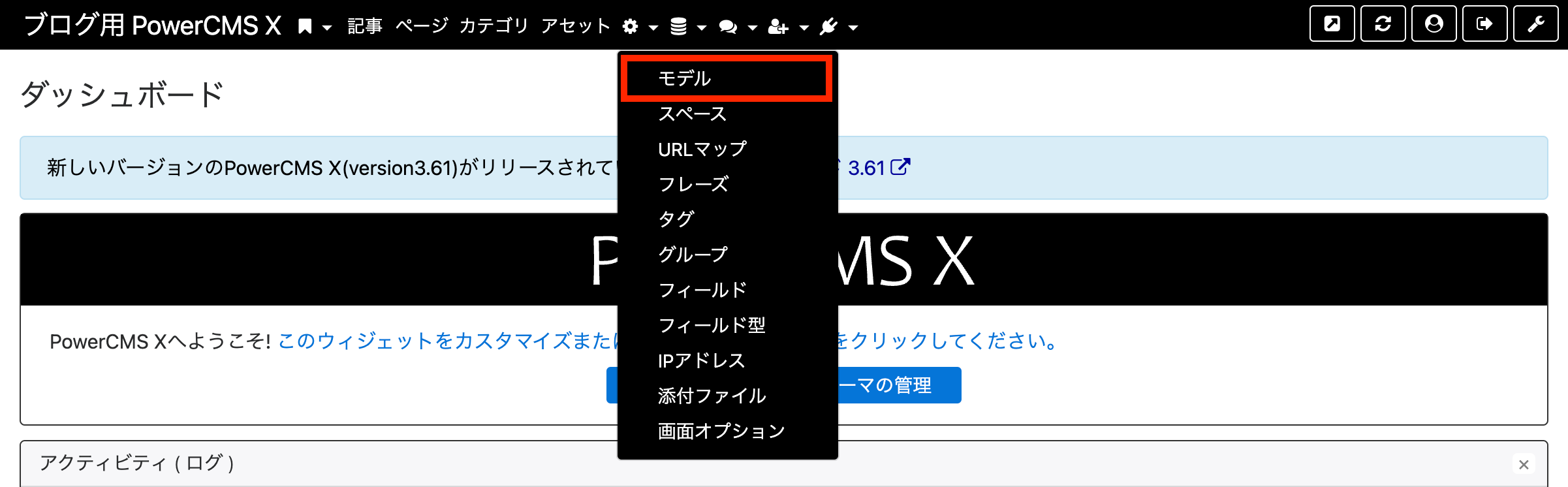Expand the caret beside the users icon
Image resolution: width=1568 pixels, height=487 pixels.
(804, 27)
